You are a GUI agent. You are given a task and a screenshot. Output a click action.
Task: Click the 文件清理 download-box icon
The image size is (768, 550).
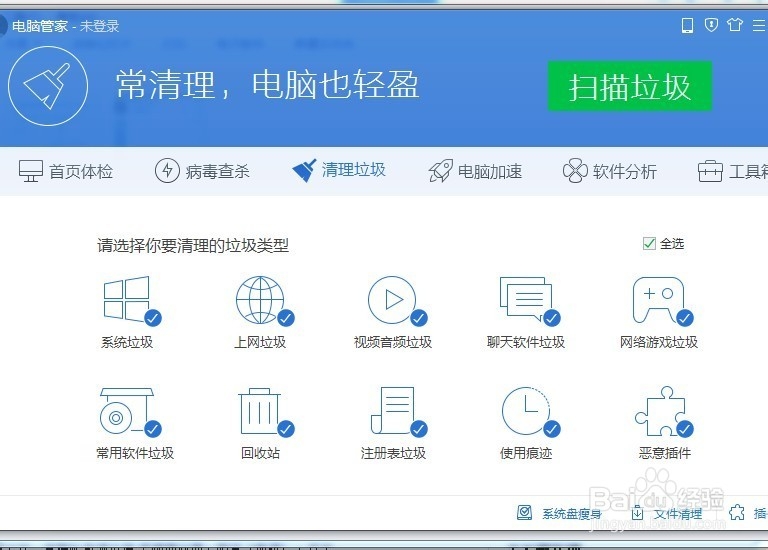click(637, 513)
